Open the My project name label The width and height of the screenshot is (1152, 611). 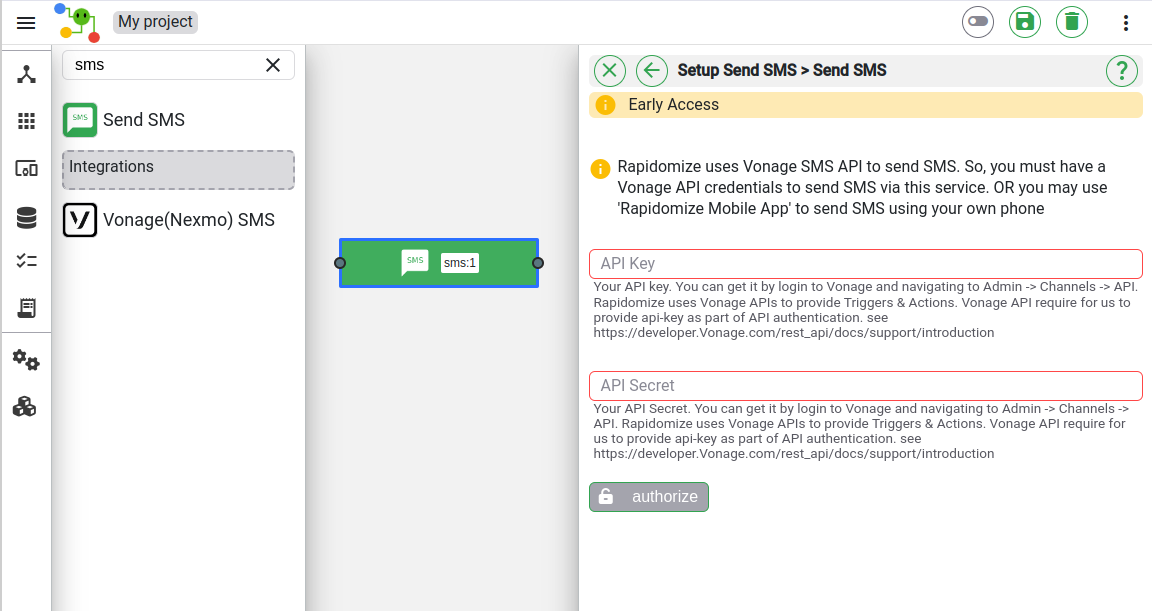pyautogui.click(x=155, y=22)
